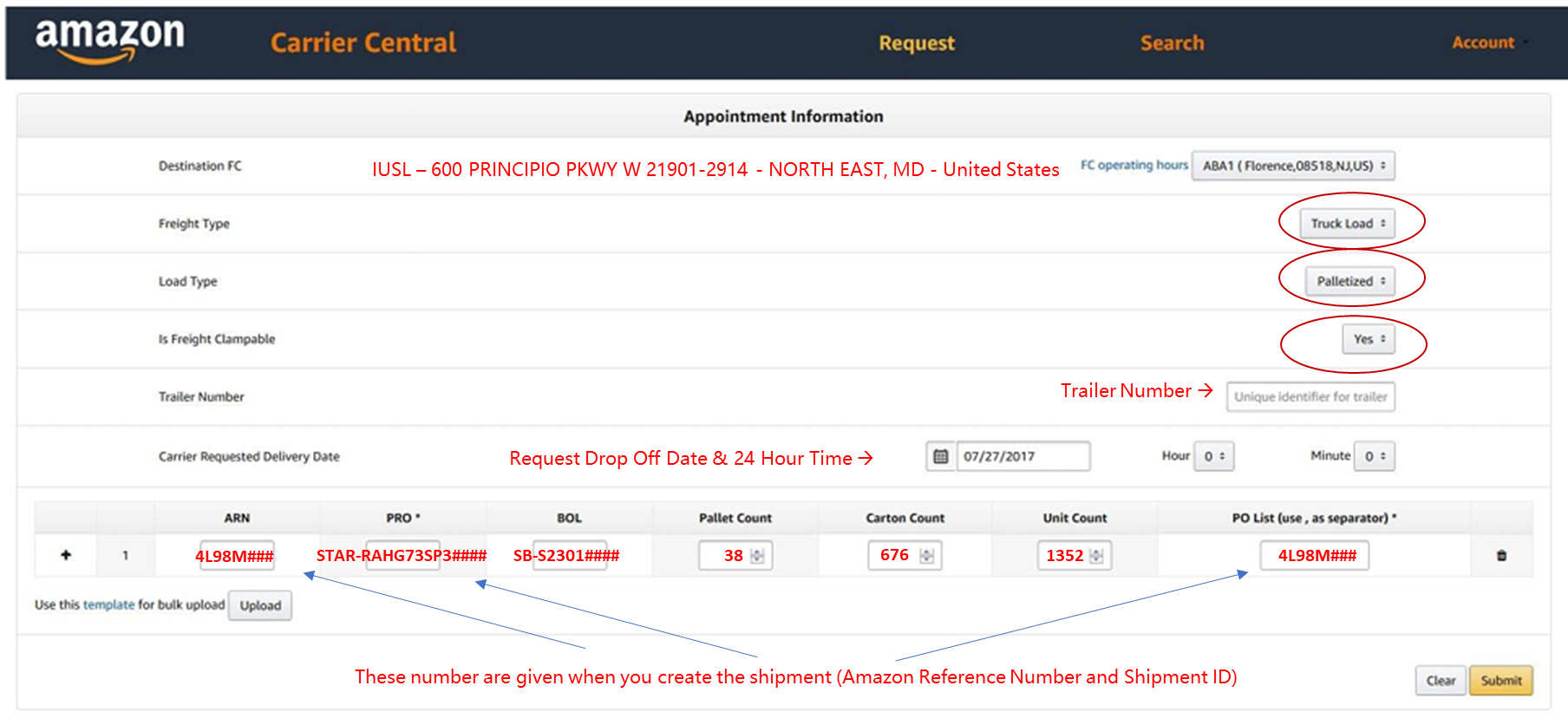Click the BOL input field
Image resolution: width=1568 pixels, height=725 pixels.
tap(569, 555)
